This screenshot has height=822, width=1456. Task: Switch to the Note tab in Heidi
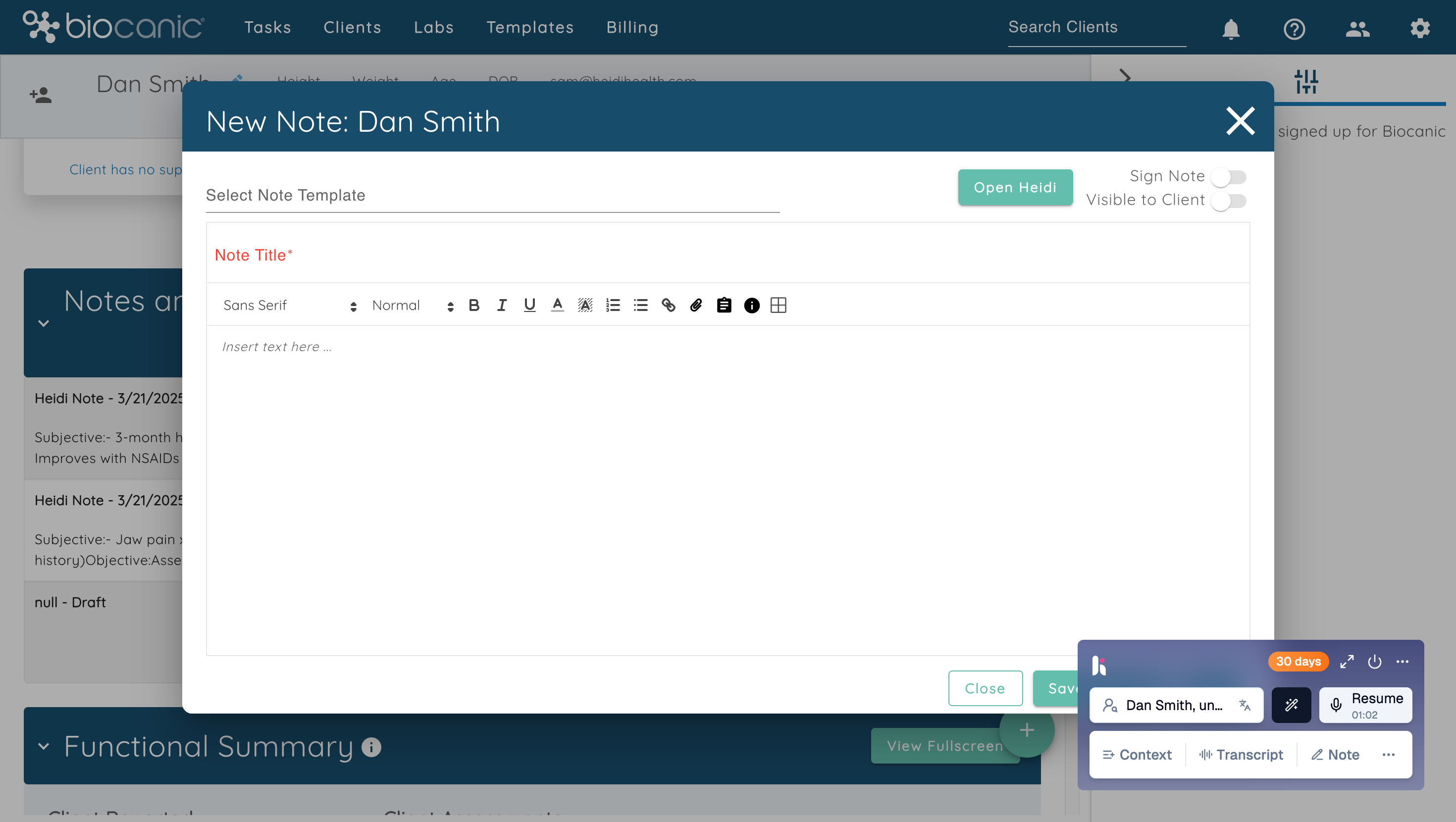pyautogui.click(x=1335, y=755)
